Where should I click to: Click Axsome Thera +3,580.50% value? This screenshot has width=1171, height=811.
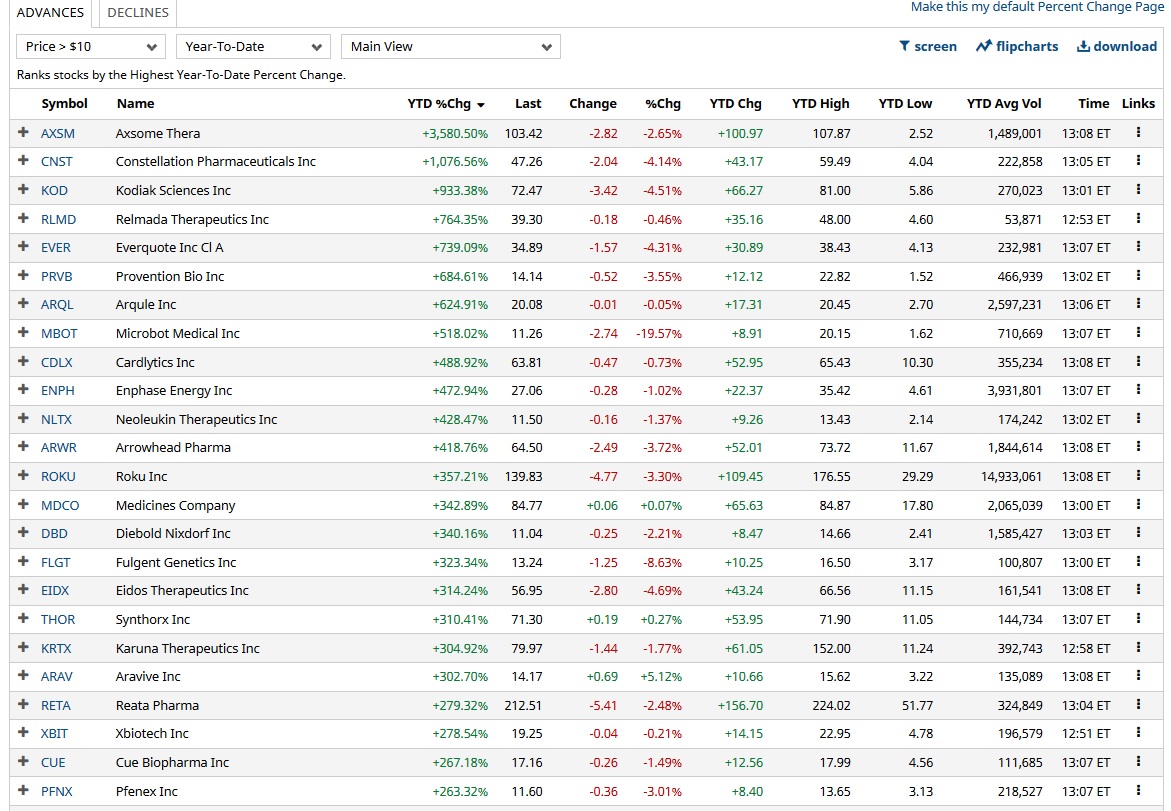click(x=455, y=134)
